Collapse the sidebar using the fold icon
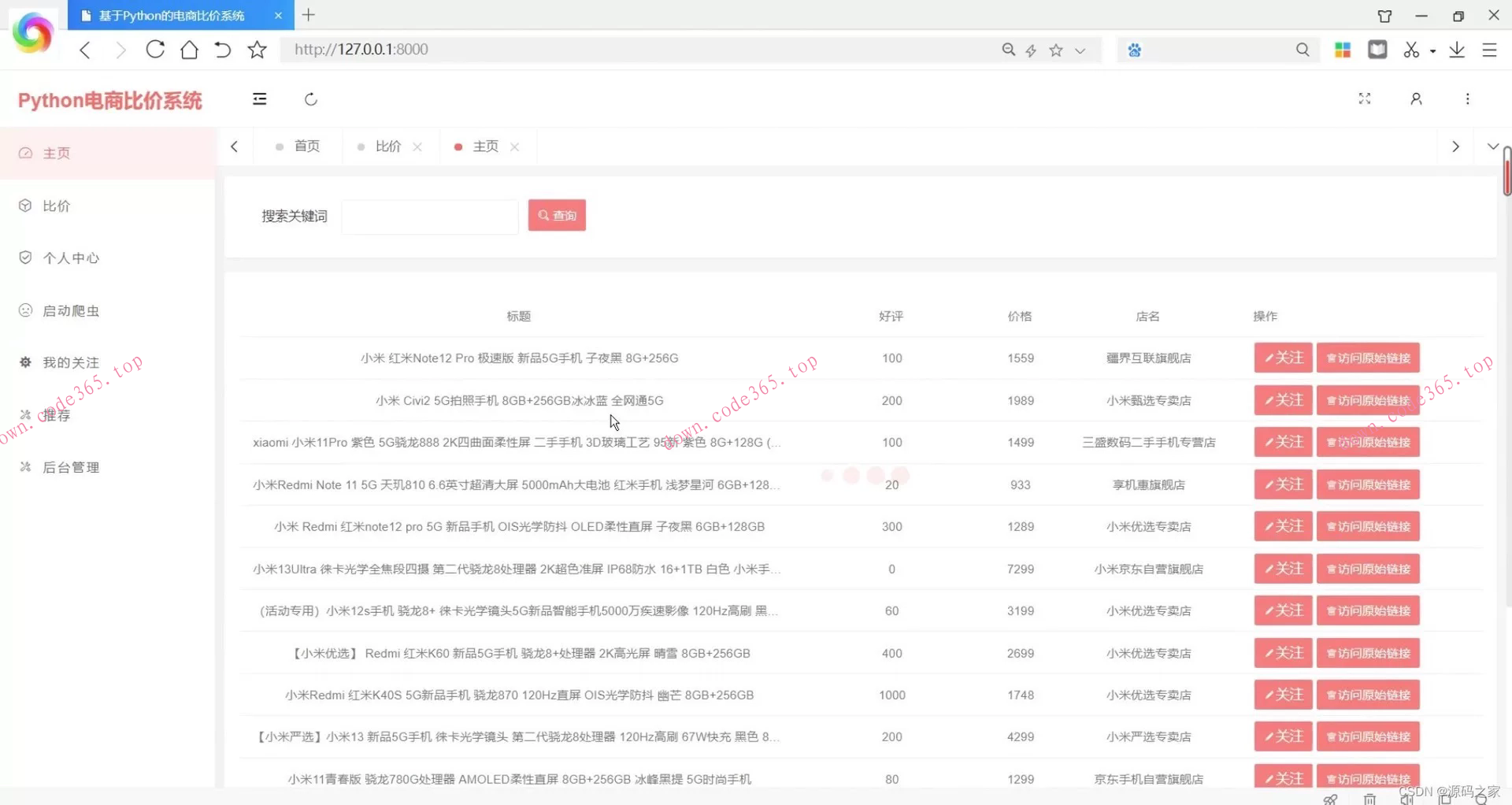The height and width of the screenshot is (805, 1512). [x=260, y=98]
